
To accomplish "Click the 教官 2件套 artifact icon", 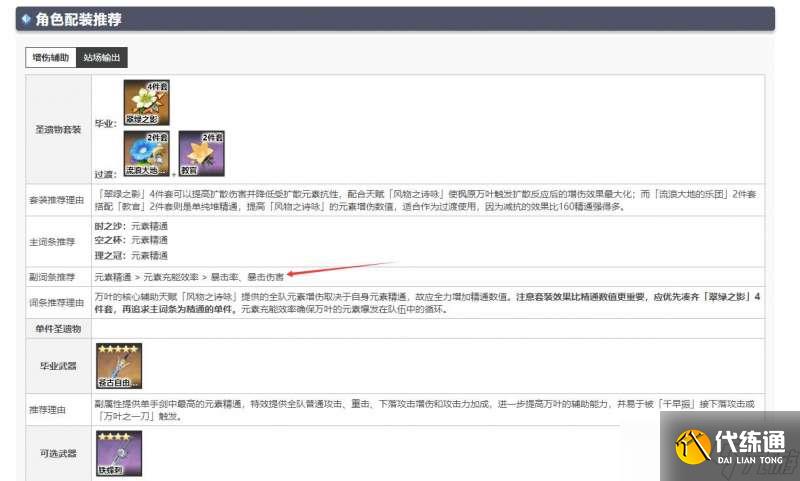I will [x=202, y=153].
